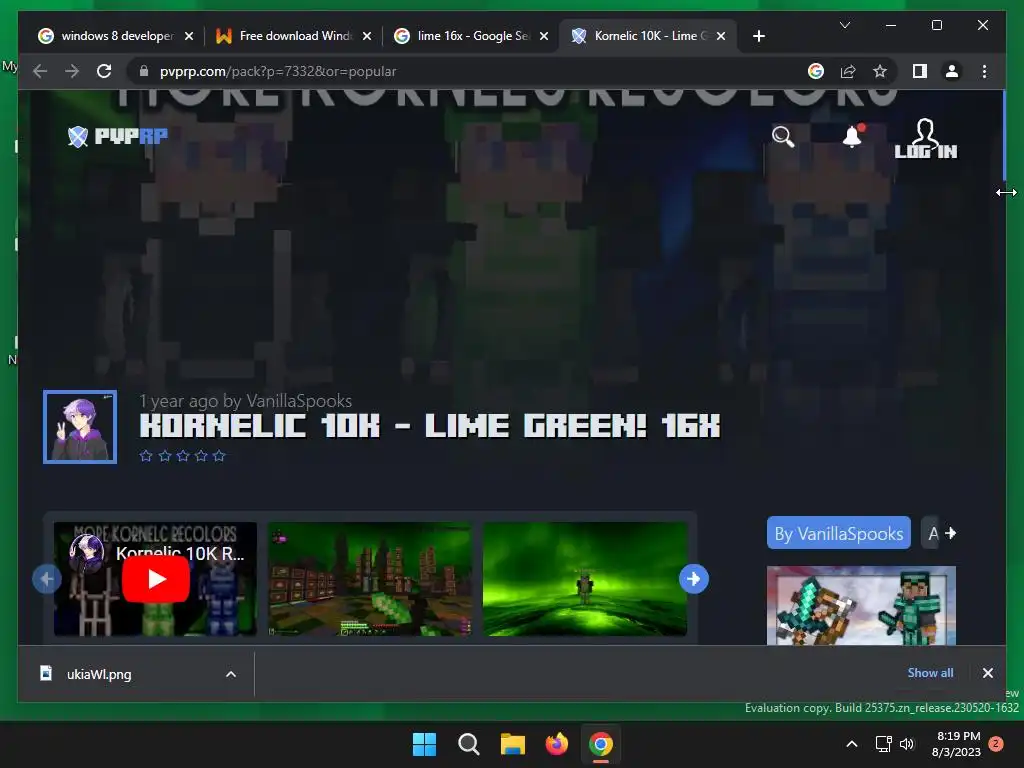Select the By VanillaSpooks tab
The image size is (1024, 768).
(839, 533)
